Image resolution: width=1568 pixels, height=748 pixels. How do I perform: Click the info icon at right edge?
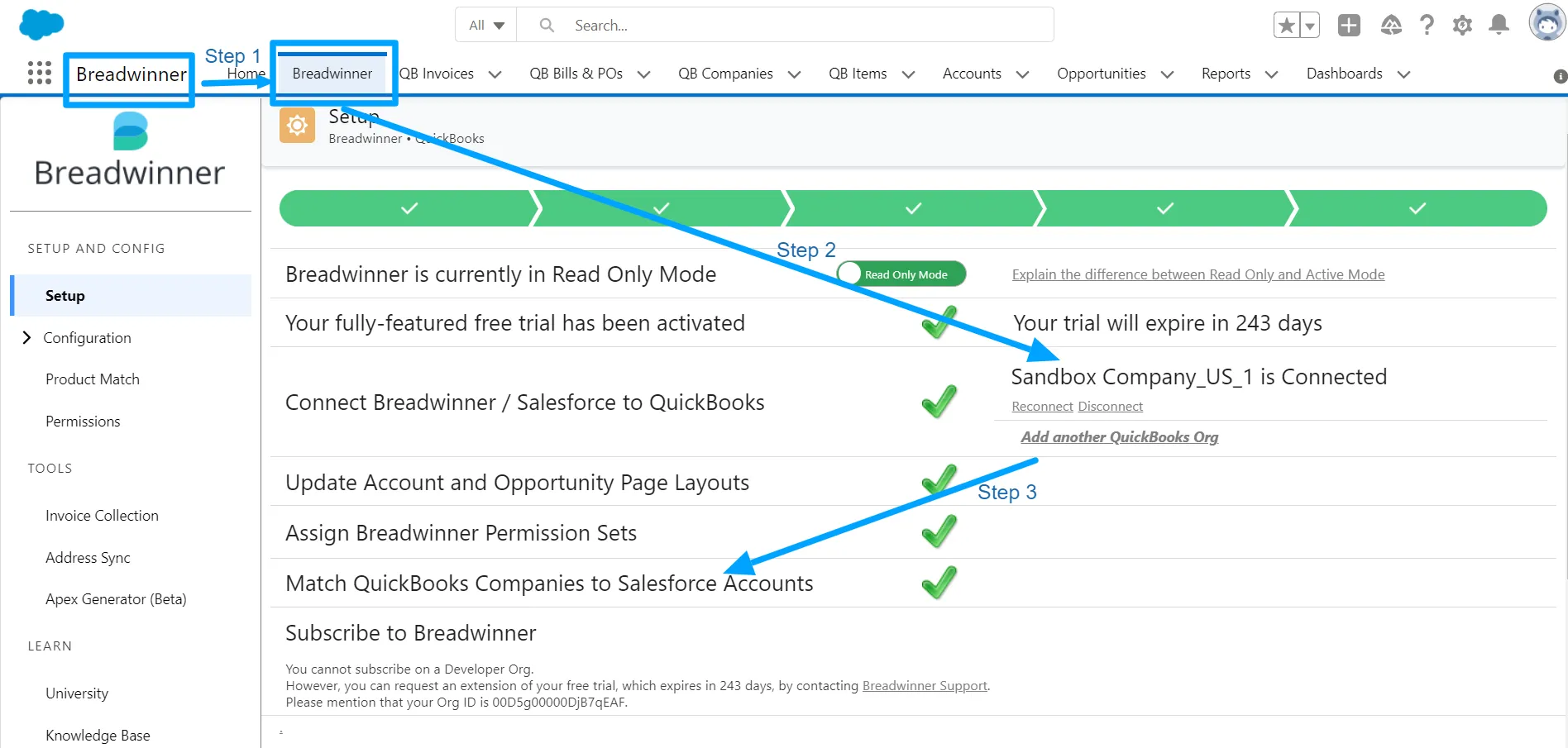[1561, 76]
